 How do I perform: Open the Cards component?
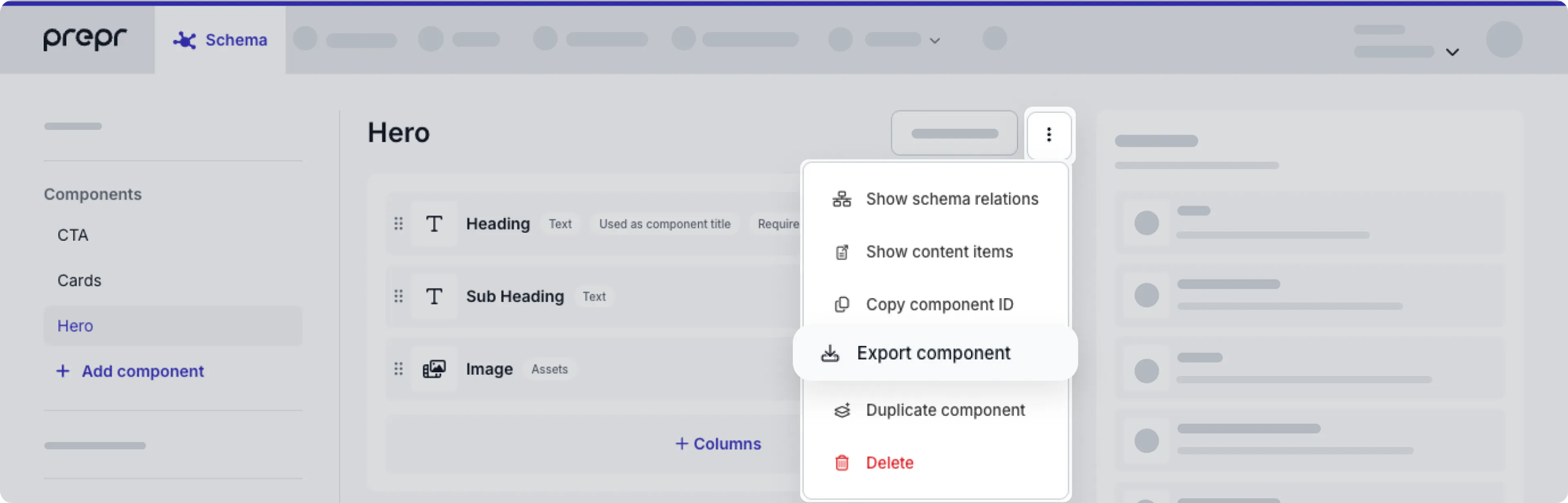pyautogui.click(x=79, y=280)
